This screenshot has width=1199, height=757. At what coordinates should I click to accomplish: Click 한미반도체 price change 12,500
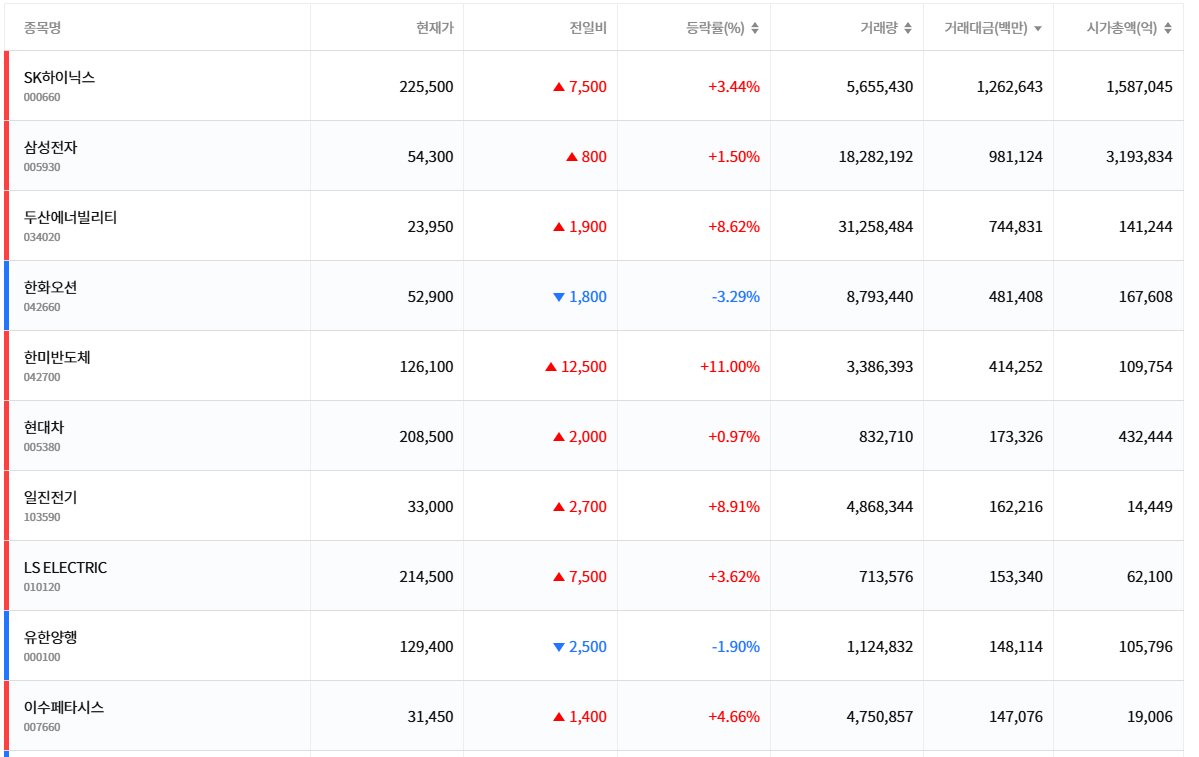click(x=576, y=367)
